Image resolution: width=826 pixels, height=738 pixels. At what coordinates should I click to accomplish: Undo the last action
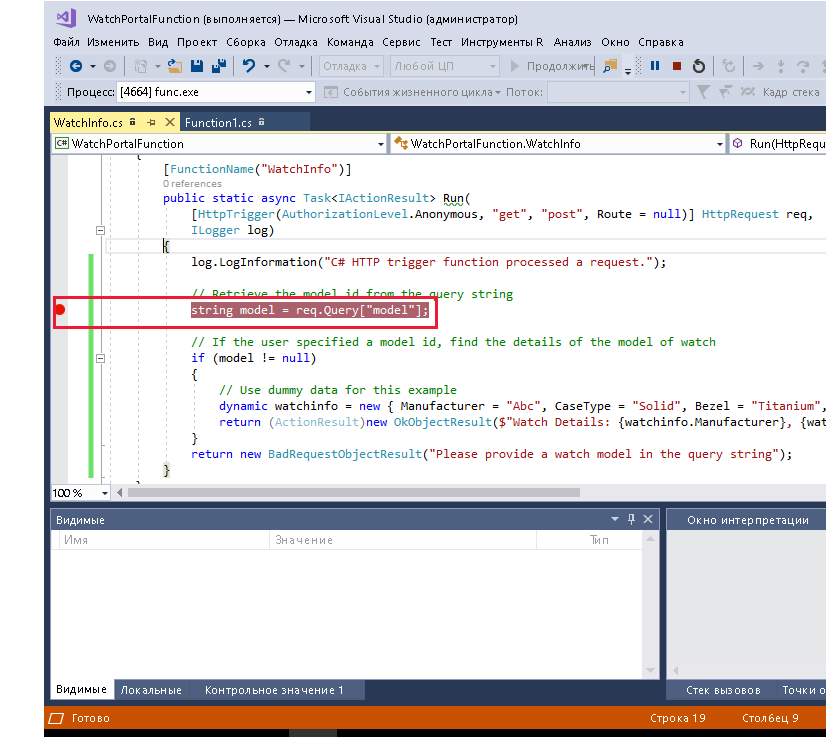click(x=249, y=66)
